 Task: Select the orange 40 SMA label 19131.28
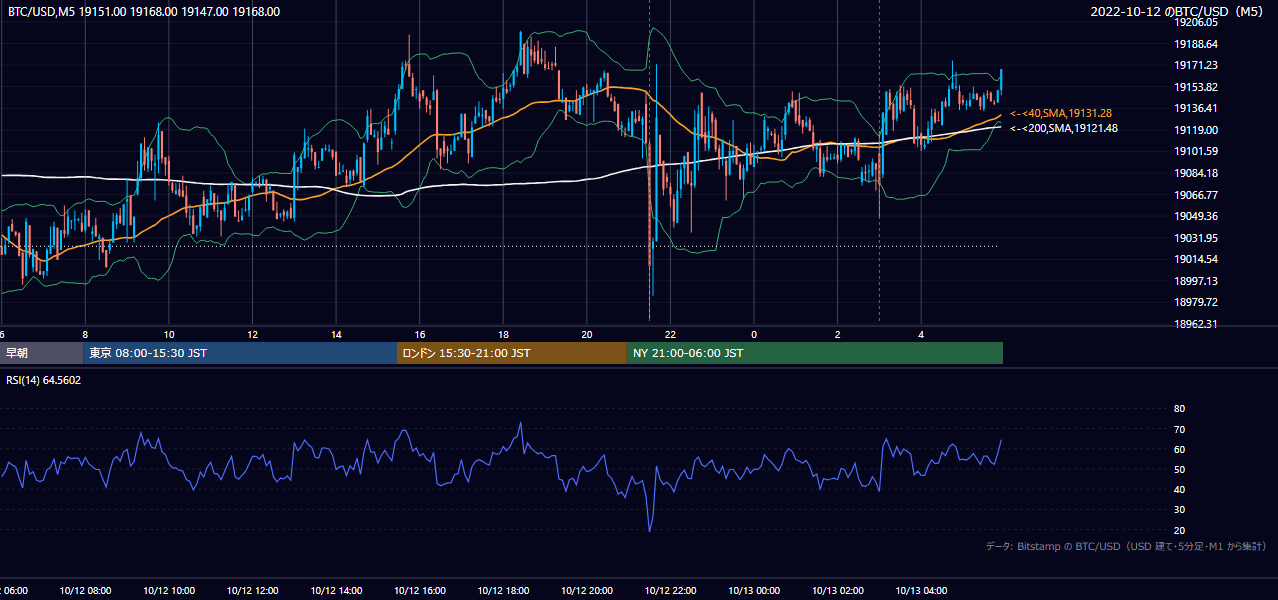1062,114
